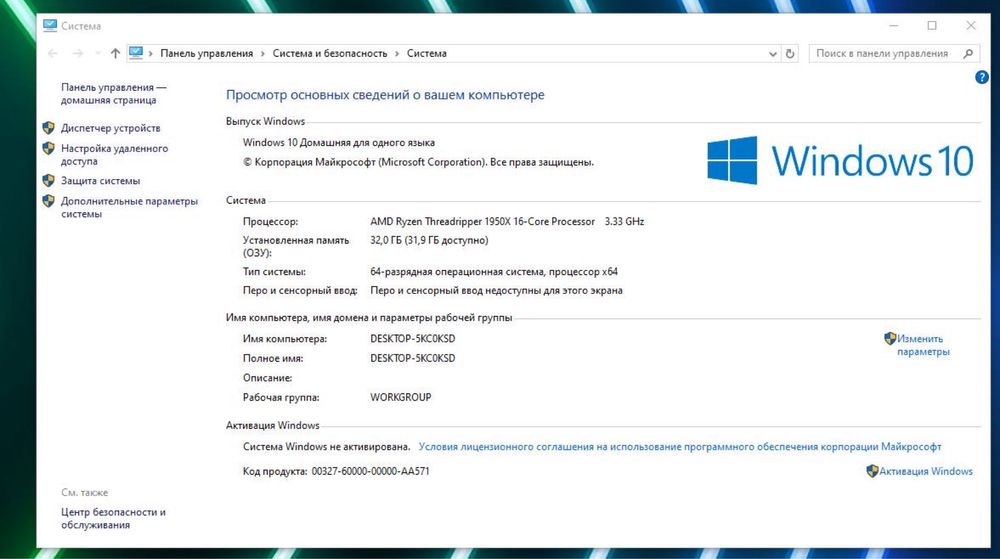
Task: Open Настройка удаленного доступа
Action: 114,155
